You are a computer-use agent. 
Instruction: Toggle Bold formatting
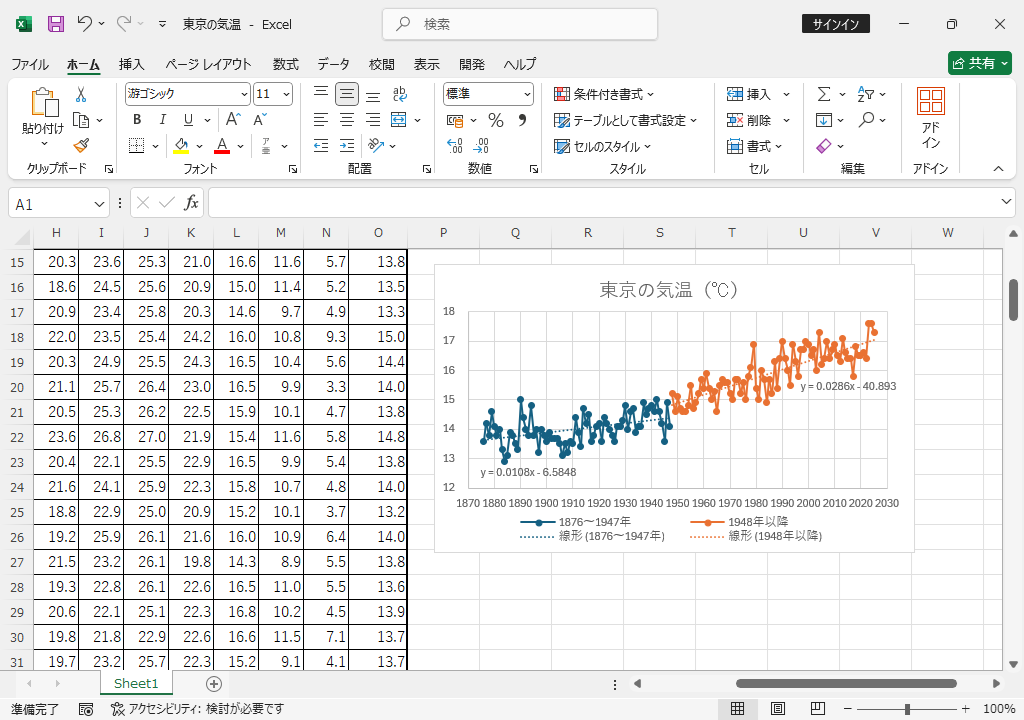[136, 120]
